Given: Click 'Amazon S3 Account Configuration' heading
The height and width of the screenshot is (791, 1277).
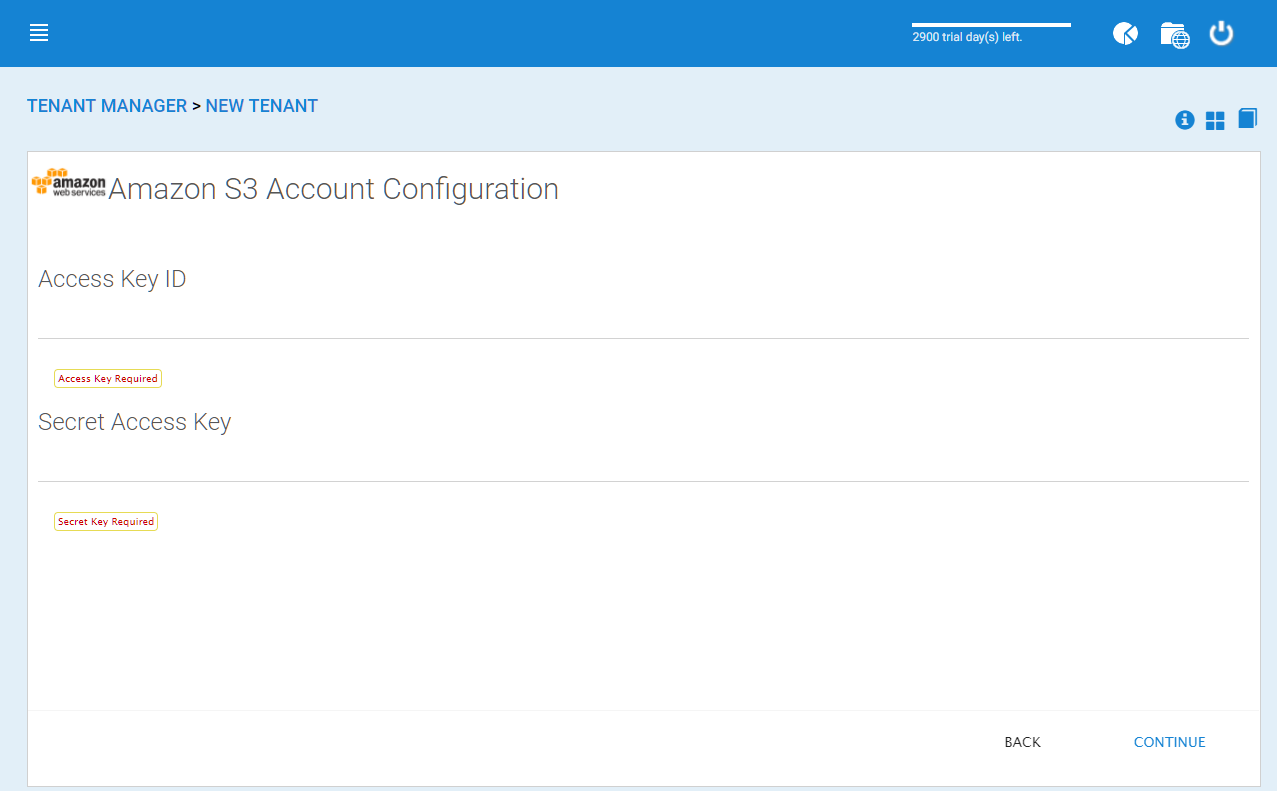Looking at the screenshot, I should click(333, 189).
